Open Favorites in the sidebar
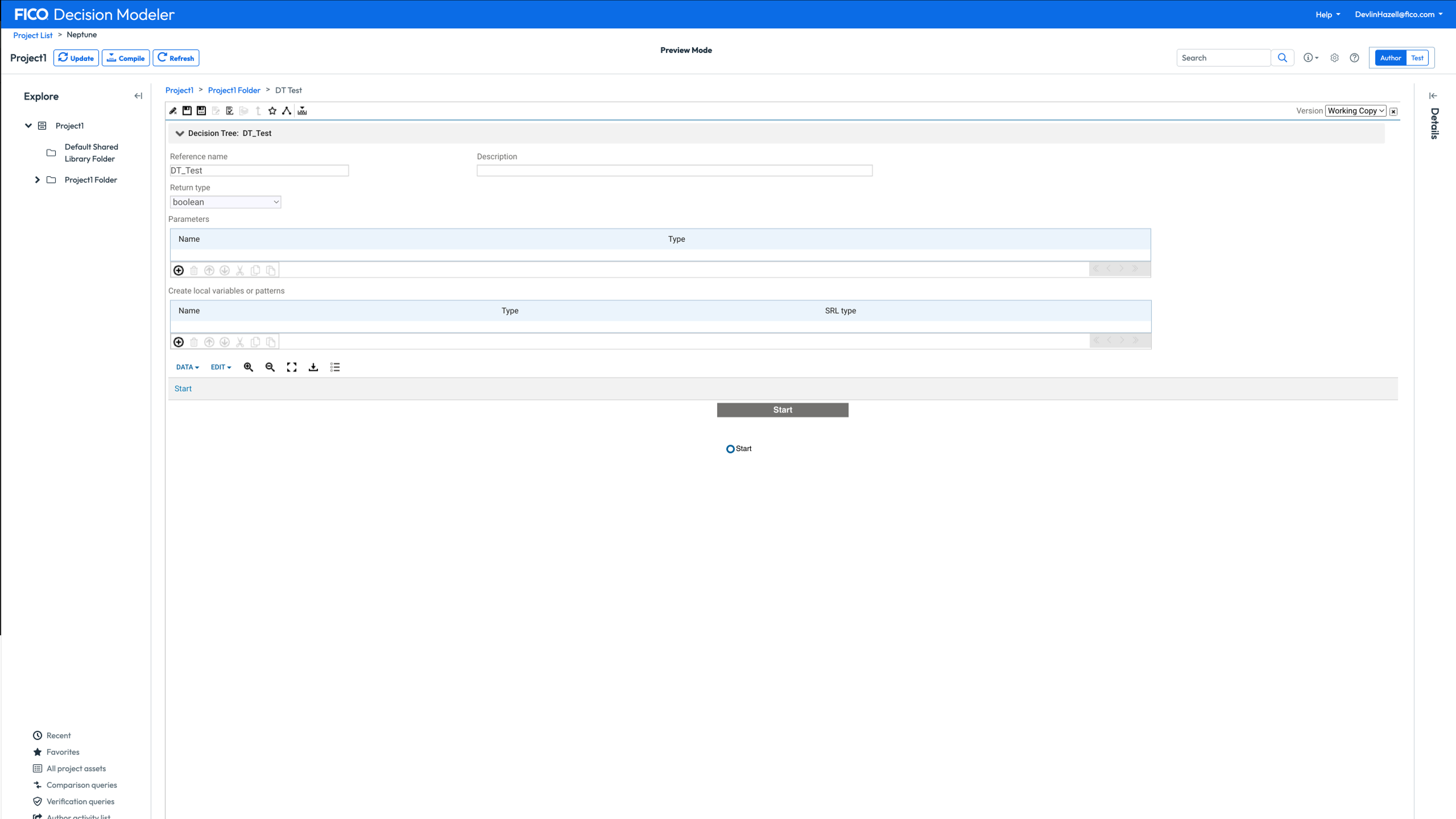The height and width of the screenshot is (819, 1456). coord(63,752)
